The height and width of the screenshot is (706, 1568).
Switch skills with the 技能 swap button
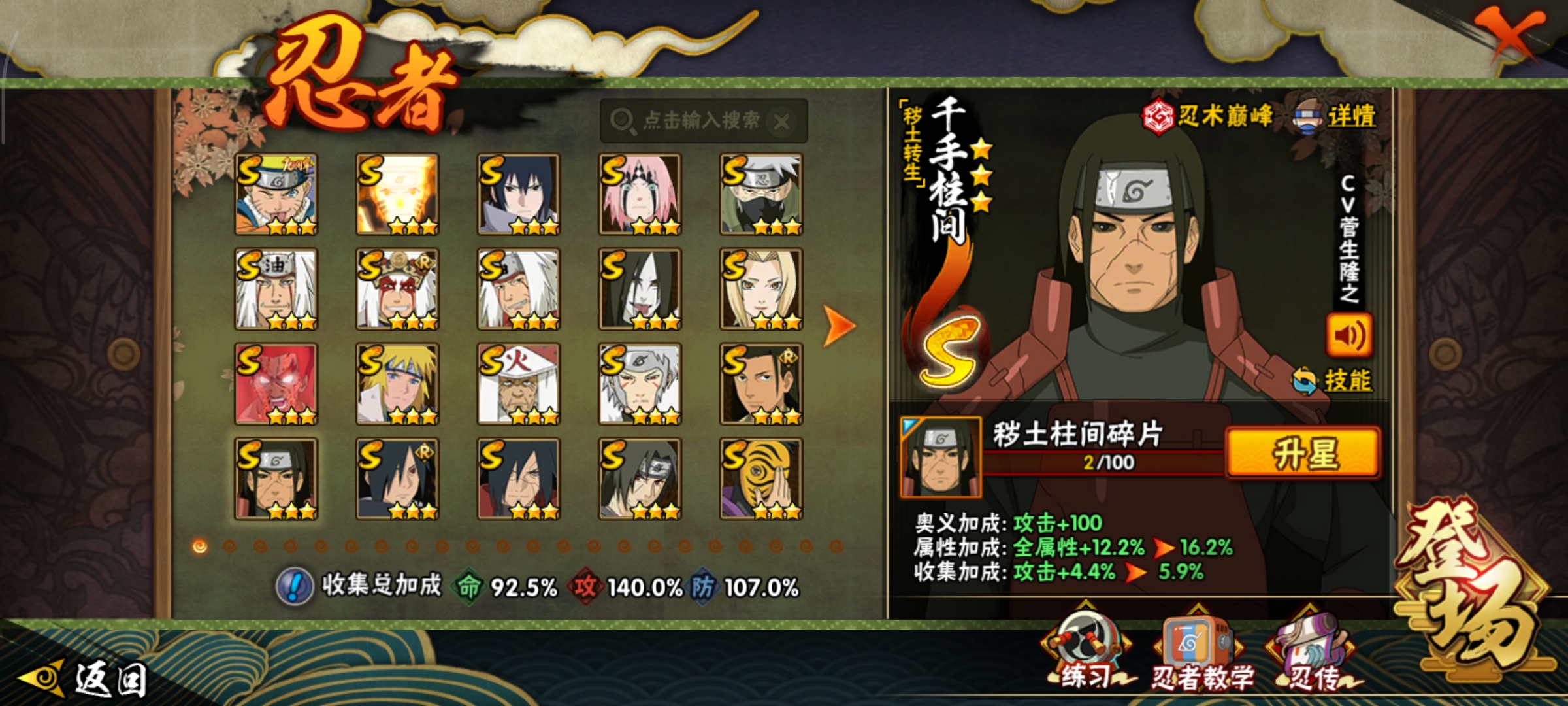1333,380
